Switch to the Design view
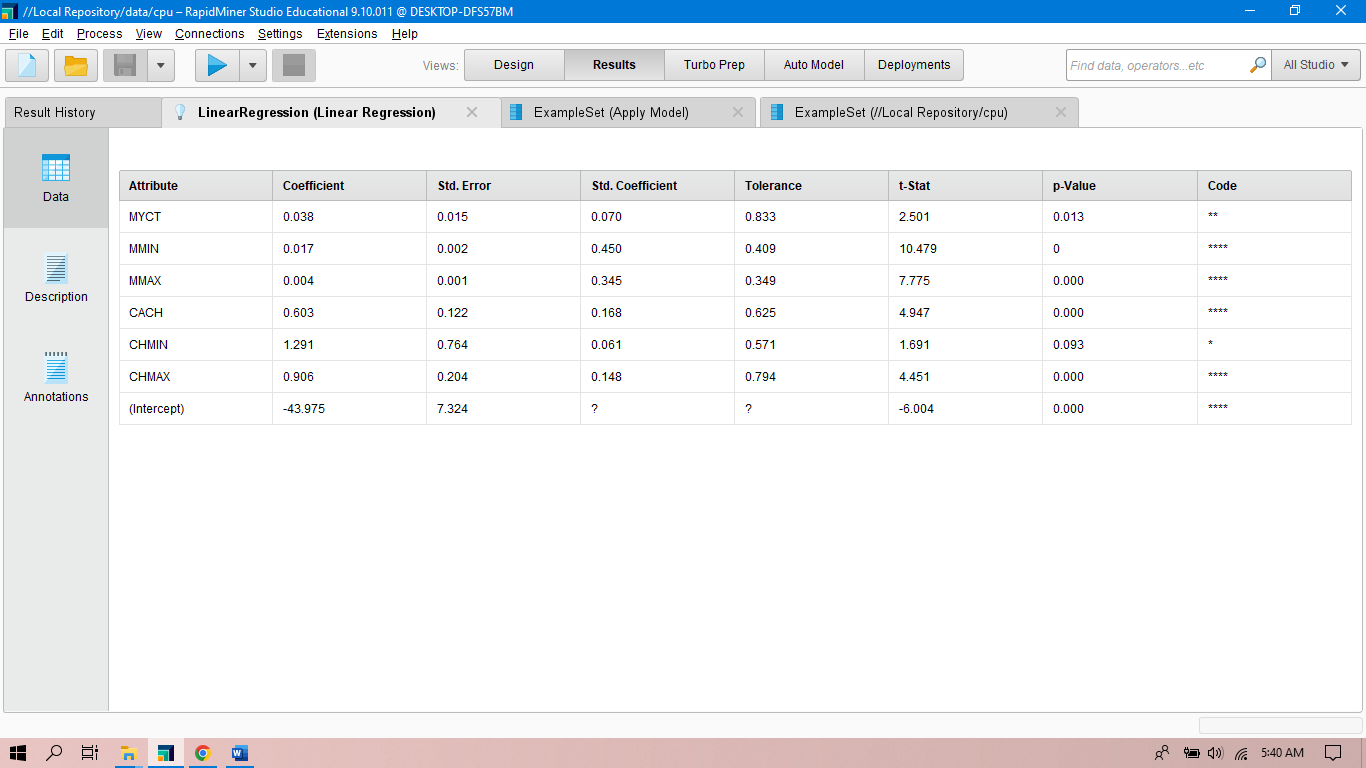This screenshot has width=1366, height=768. (514, 64)
